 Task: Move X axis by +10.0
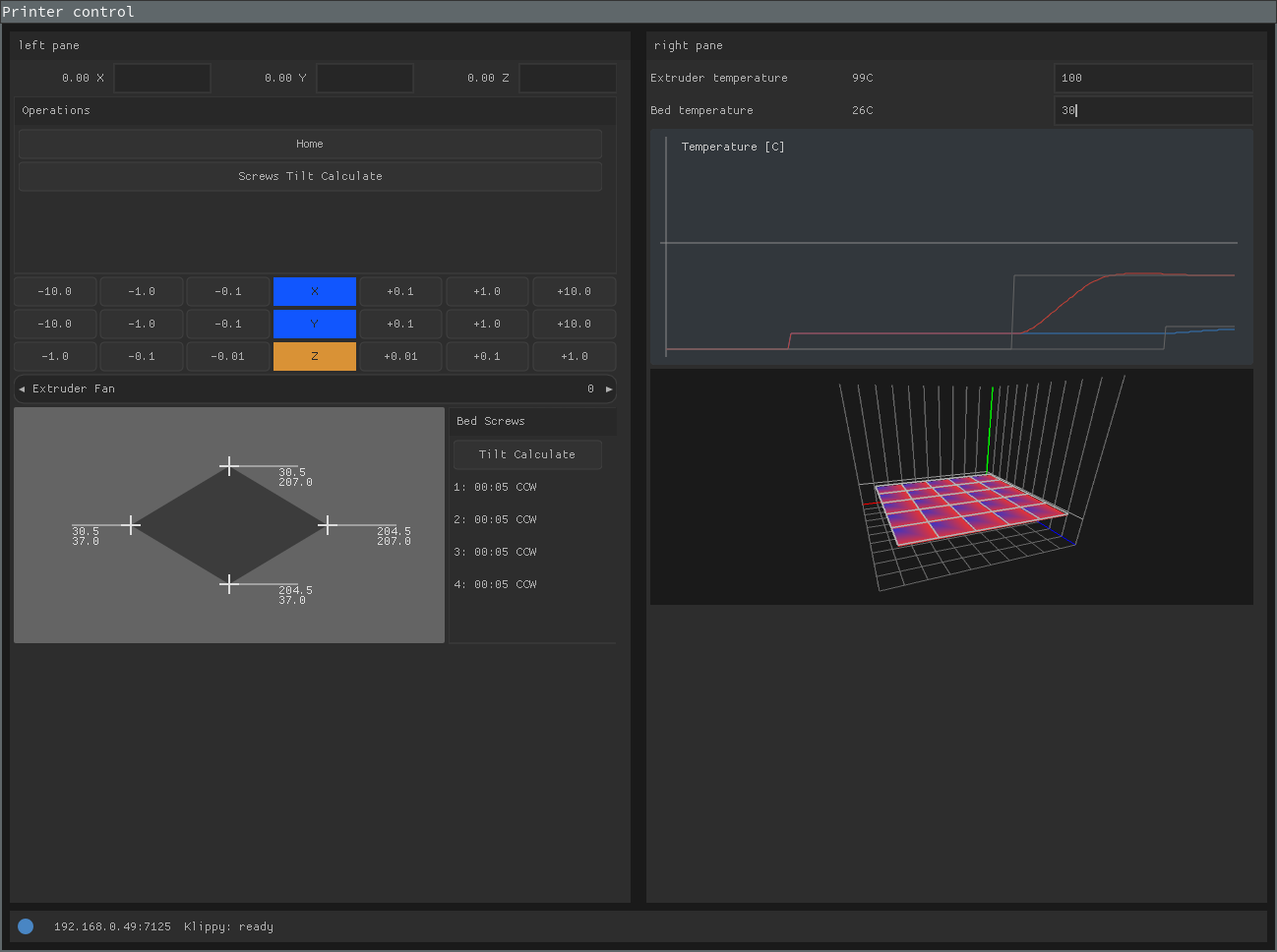[575, 292]
